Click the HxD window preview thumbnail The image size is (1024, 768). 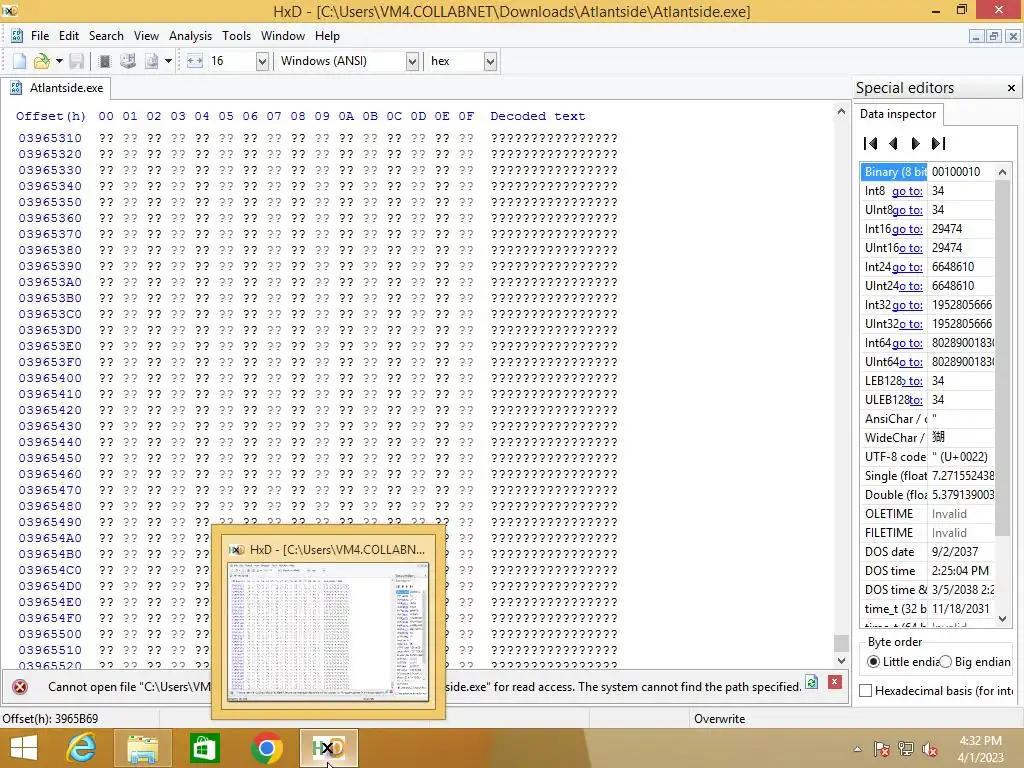coord(328,632)
